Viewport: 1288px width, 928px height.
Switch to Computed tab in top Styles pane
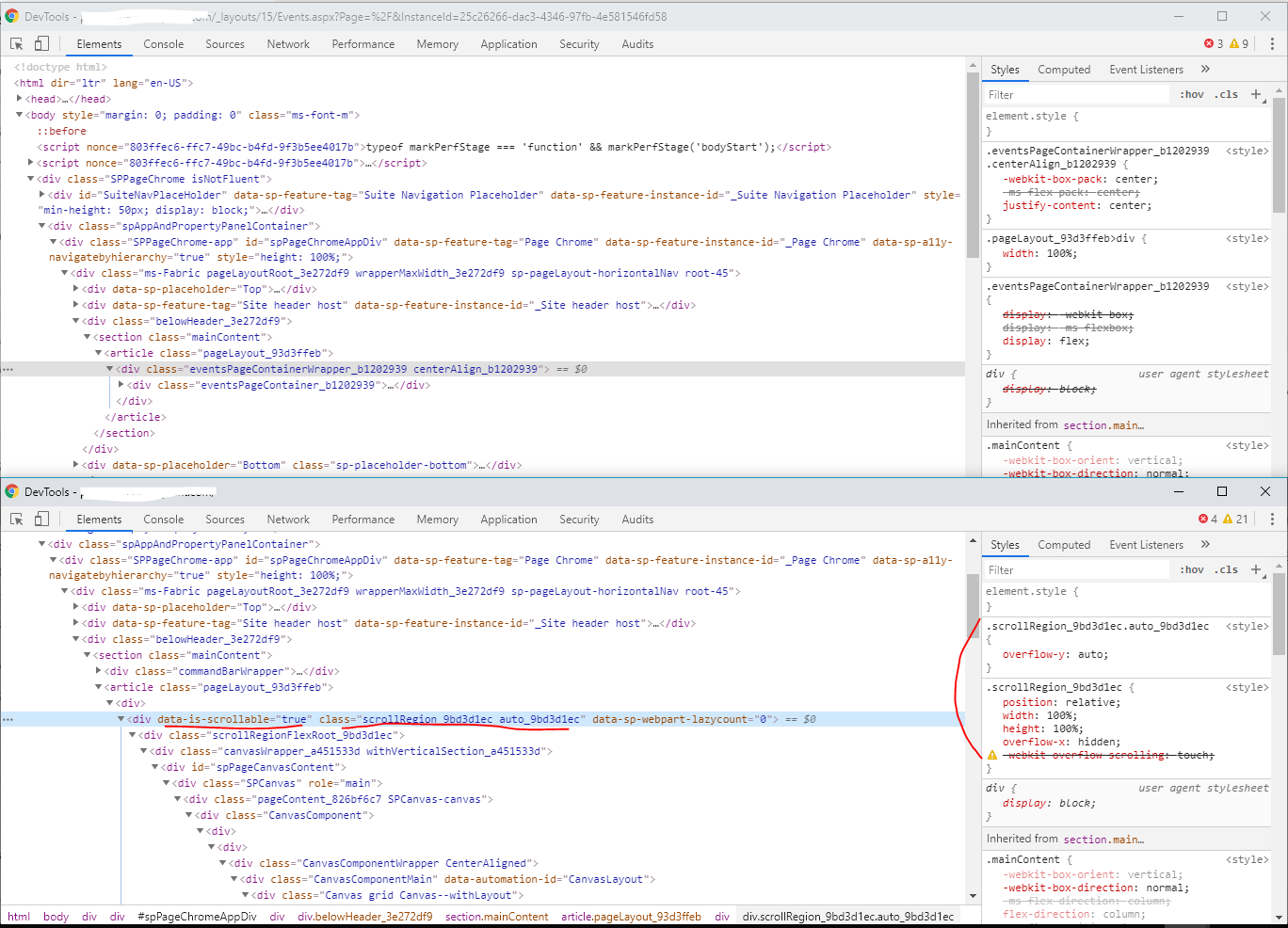1064,70
